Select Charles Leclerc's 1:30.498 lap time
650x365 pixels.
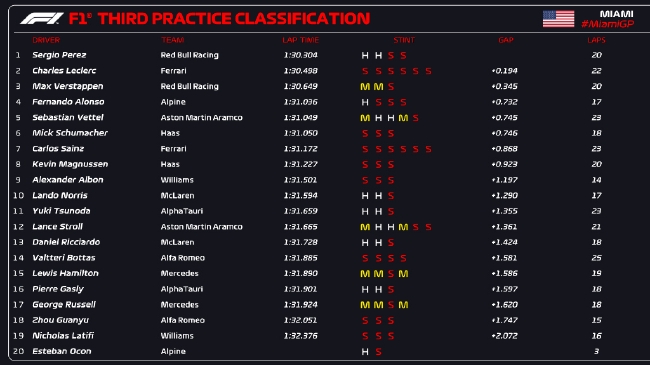[x=301, y=71]
